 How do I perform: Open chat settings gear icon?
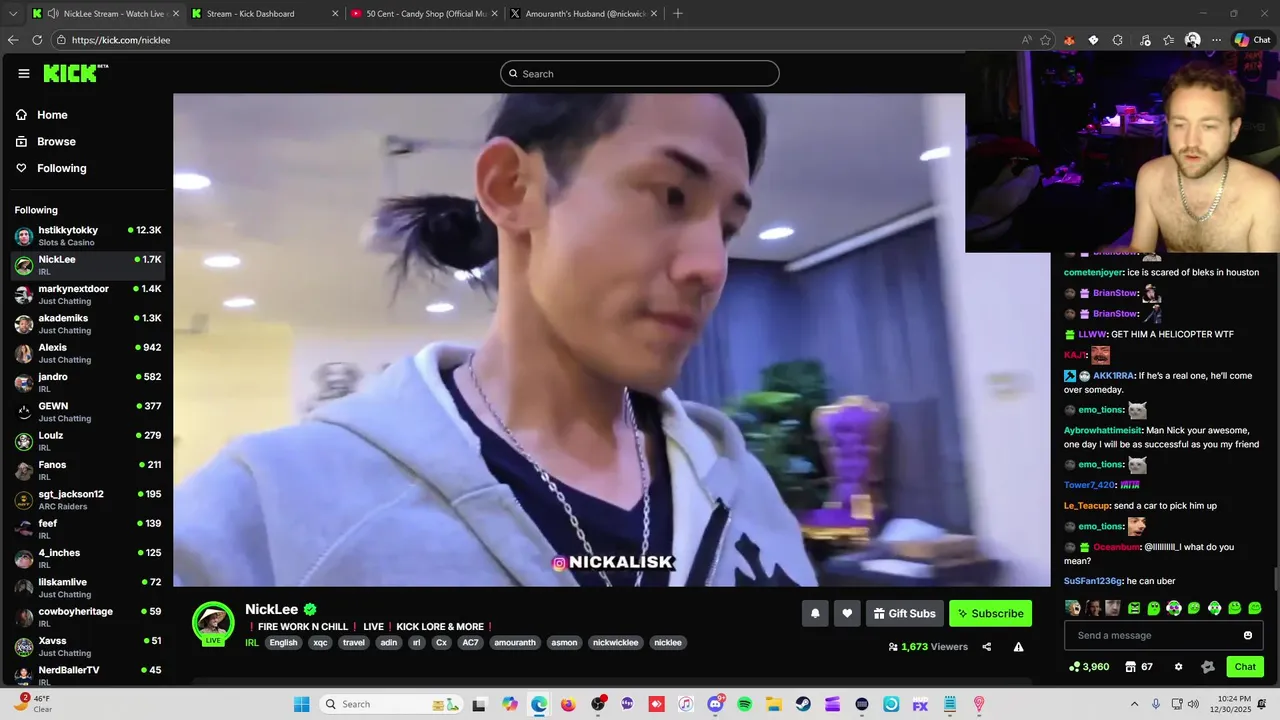tap(1178, 667)
